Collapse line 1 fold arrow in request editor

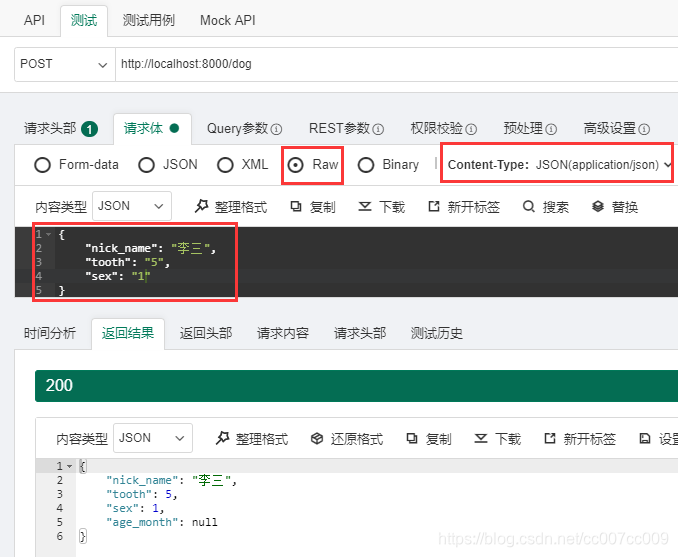49,234
